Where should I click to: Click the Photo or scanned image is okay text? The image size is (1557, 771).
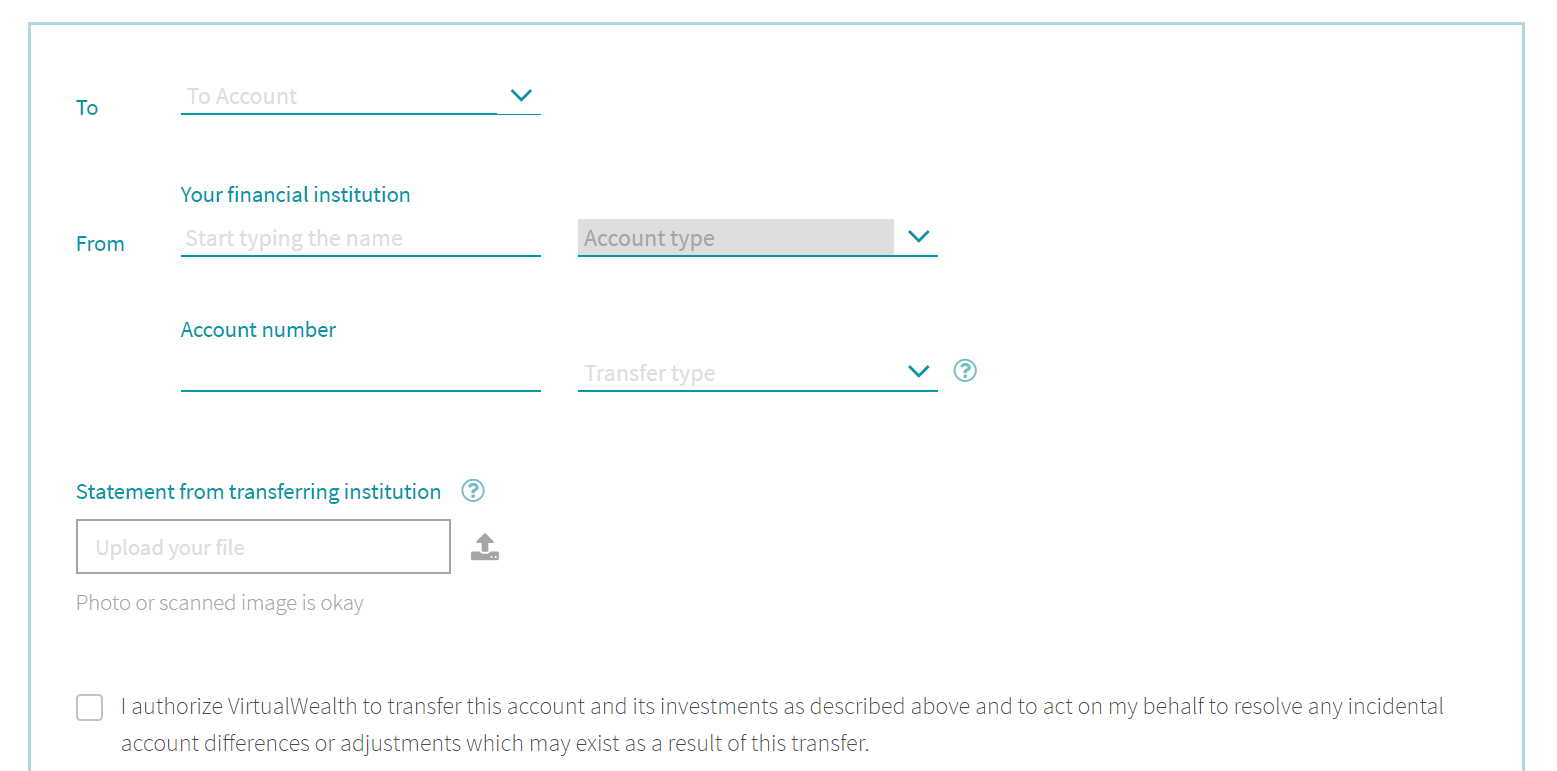click(219, 602)
